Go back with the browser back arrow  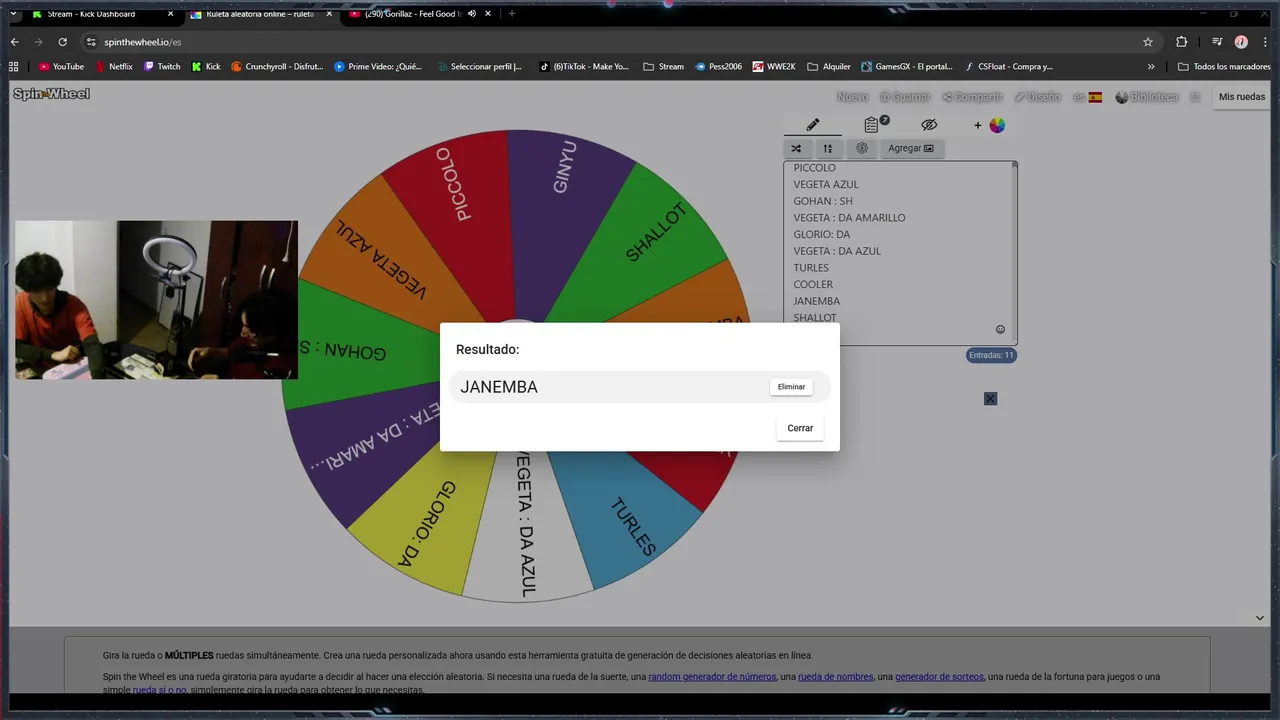click(14, 42)
